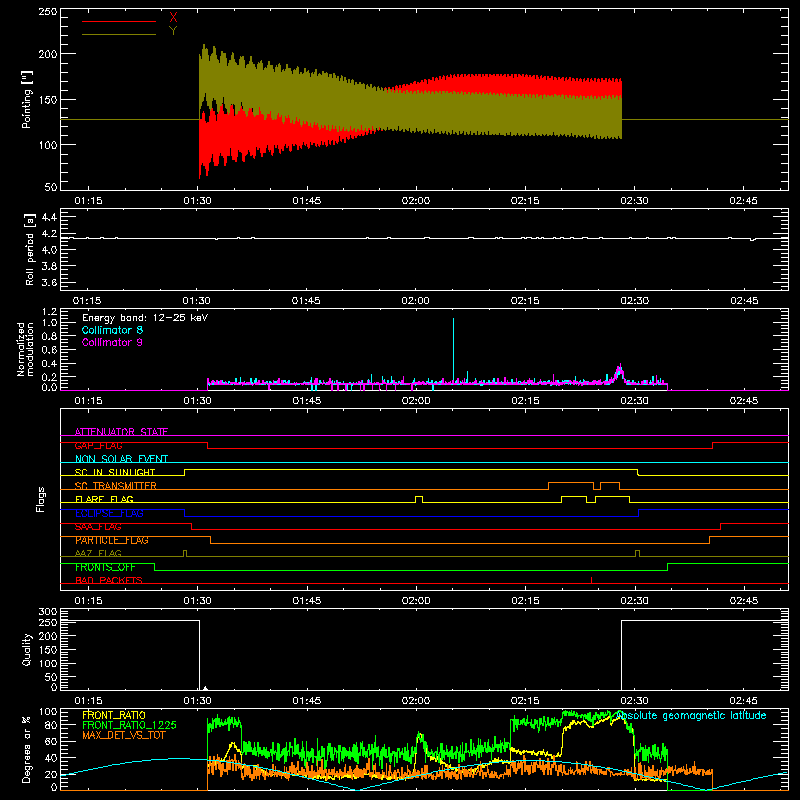Click the 02:15 time label under Roll period plot
This screenshot has height=800, width=800.
click(525, 301)
